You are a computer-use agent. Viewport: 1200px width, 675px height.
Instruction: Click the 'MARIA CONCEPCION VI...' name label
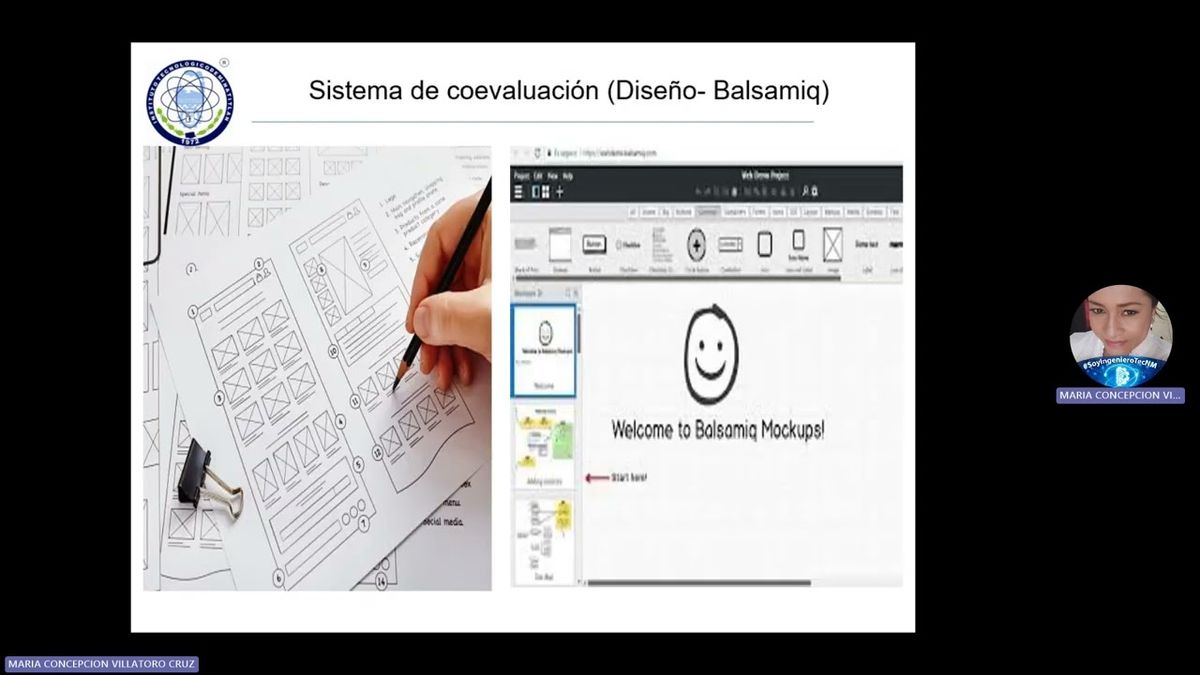pyautogui.click(x=1120, y=395)
